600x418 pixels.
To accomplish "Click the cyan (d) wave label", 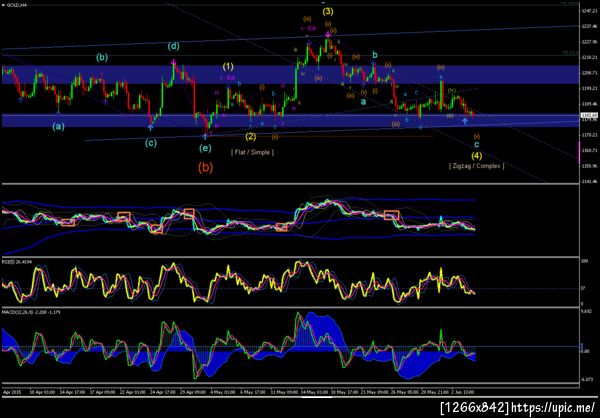I will click(x=173, y=47).
